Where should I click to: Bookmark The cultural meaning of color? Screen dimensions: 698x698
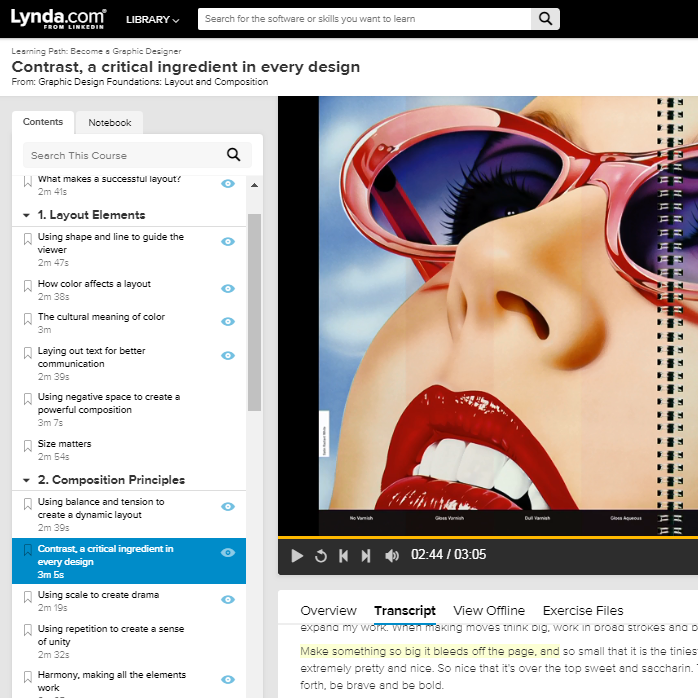pyautogui.click(x=28, y=319)
